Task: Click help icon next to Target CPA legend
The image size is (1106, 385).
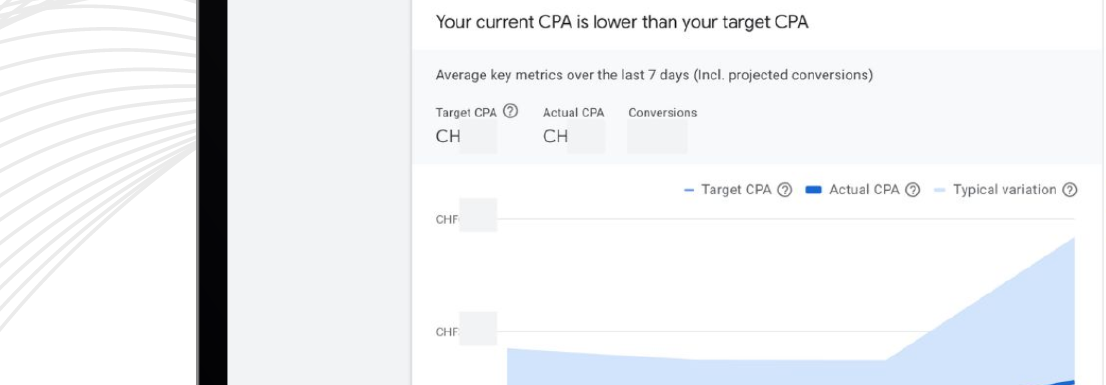Action: (784, 190)
